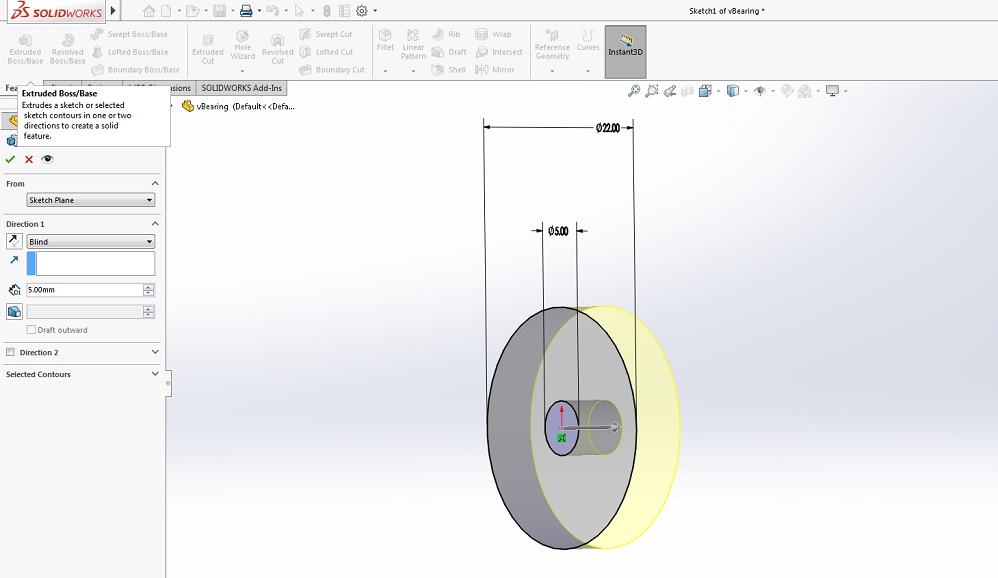Choose Swept Cut
Screen dimensions: 998x578
(x=325, y=34)
